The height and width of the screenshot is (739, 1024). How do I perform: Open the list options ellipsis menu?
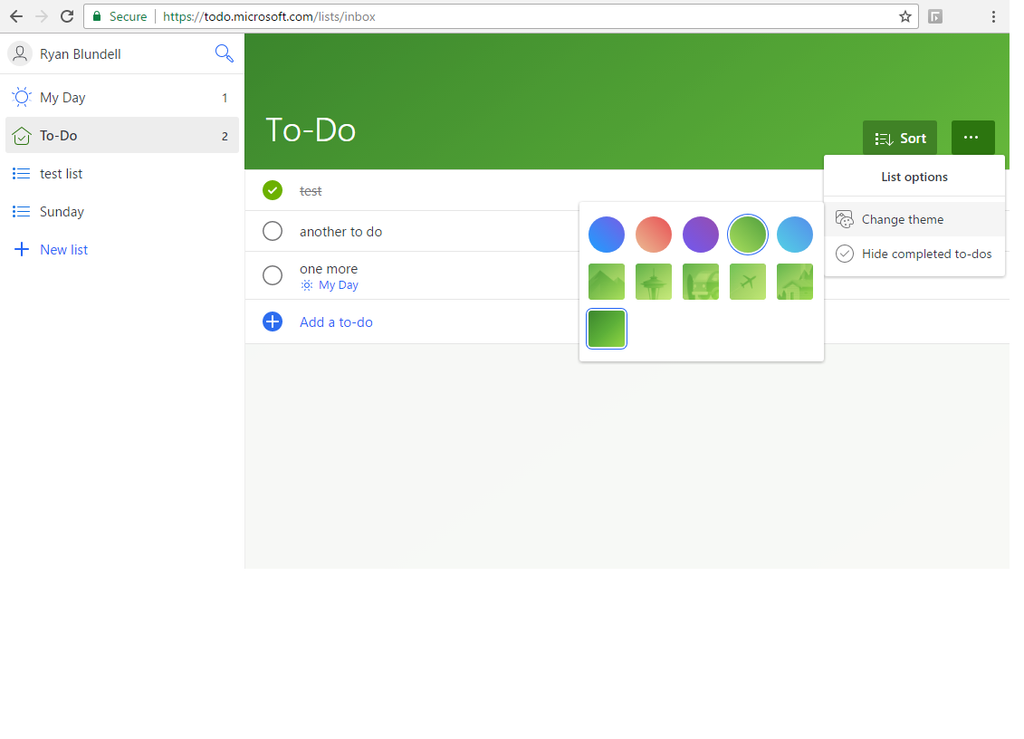972,138
